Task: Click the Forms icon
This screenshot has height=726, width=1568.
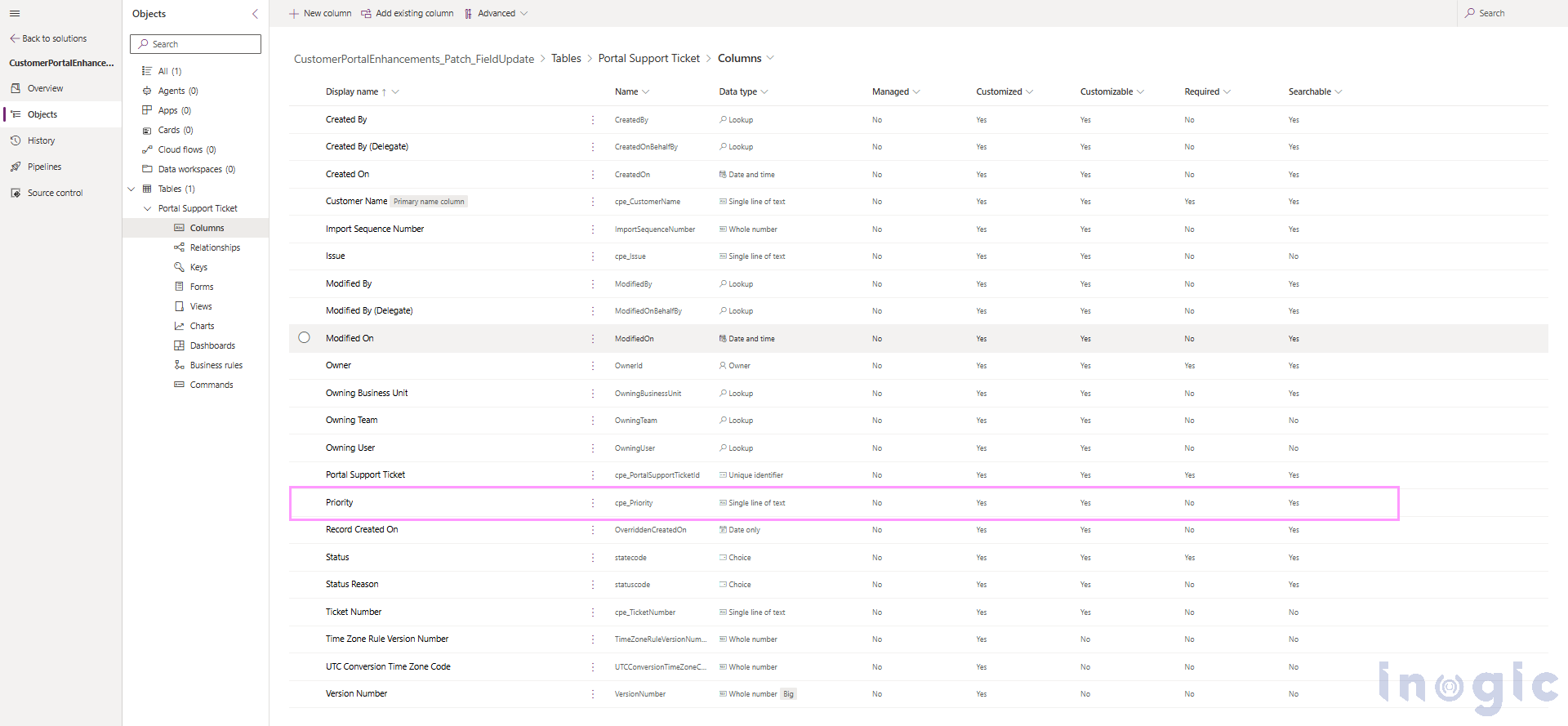Action: point(179,287)
